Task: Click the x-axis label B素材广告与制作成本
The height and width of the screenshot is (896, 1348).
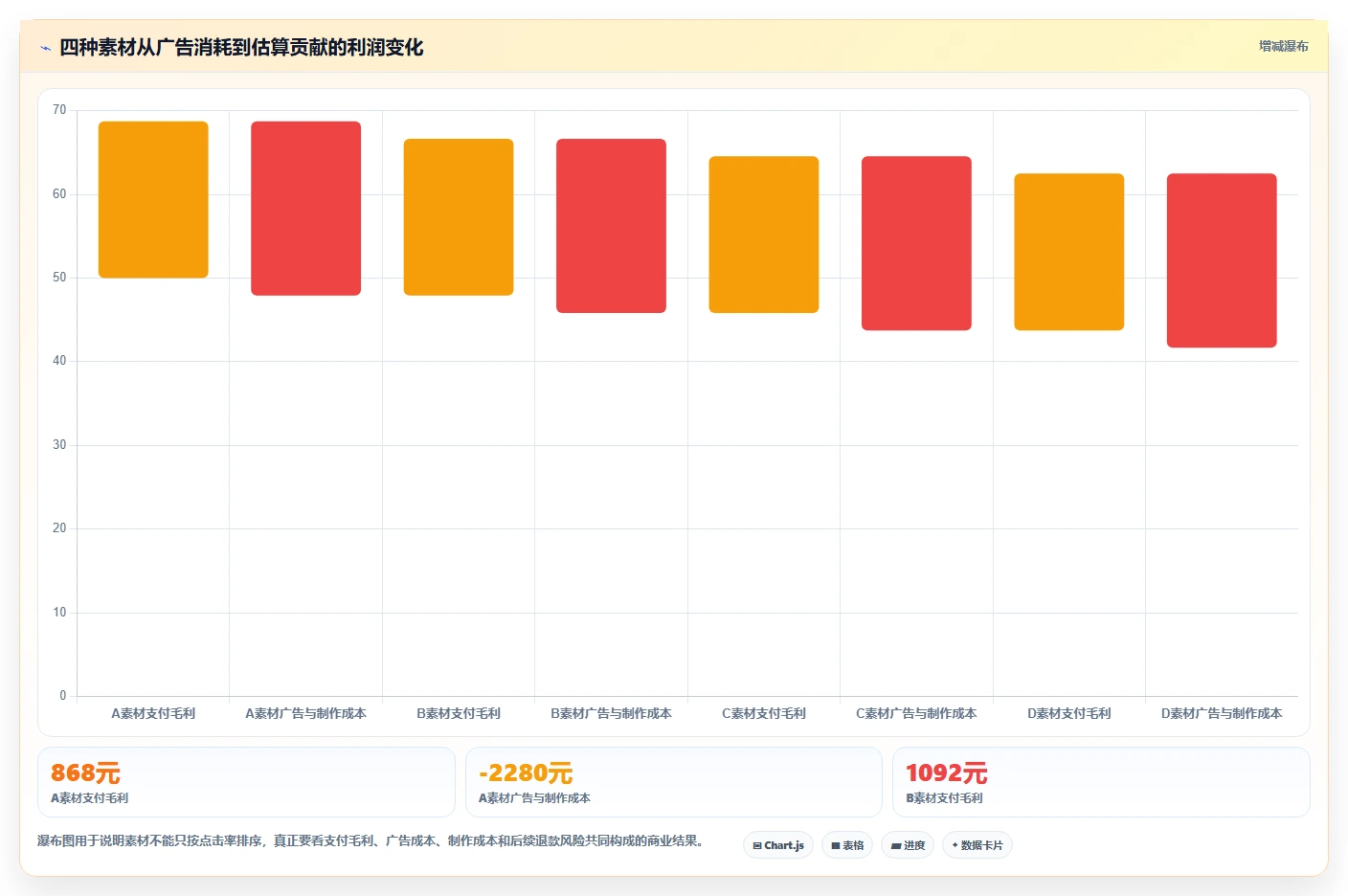Action: pyautogui.click(x=611, y=713)
